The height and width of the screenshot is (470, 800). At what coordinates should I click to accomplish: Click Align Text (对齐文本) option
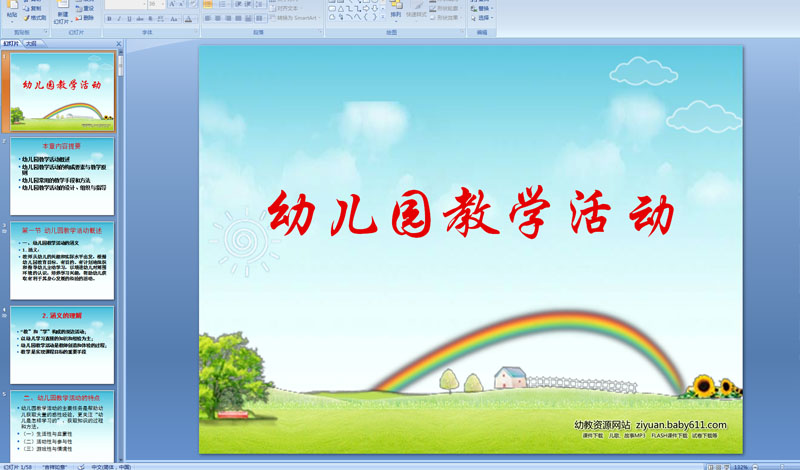click(x=284, y=8)
